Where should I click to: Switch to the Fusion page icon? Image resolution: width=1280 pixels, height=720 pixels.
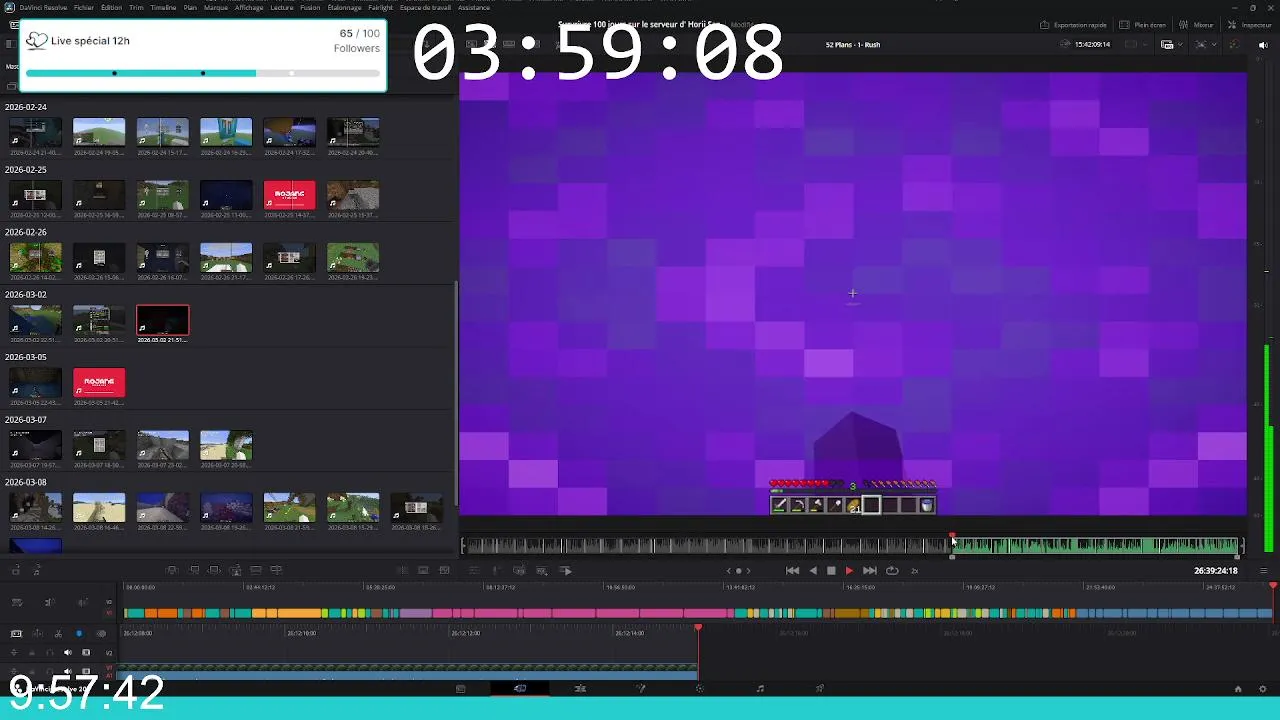coord(640,688)
